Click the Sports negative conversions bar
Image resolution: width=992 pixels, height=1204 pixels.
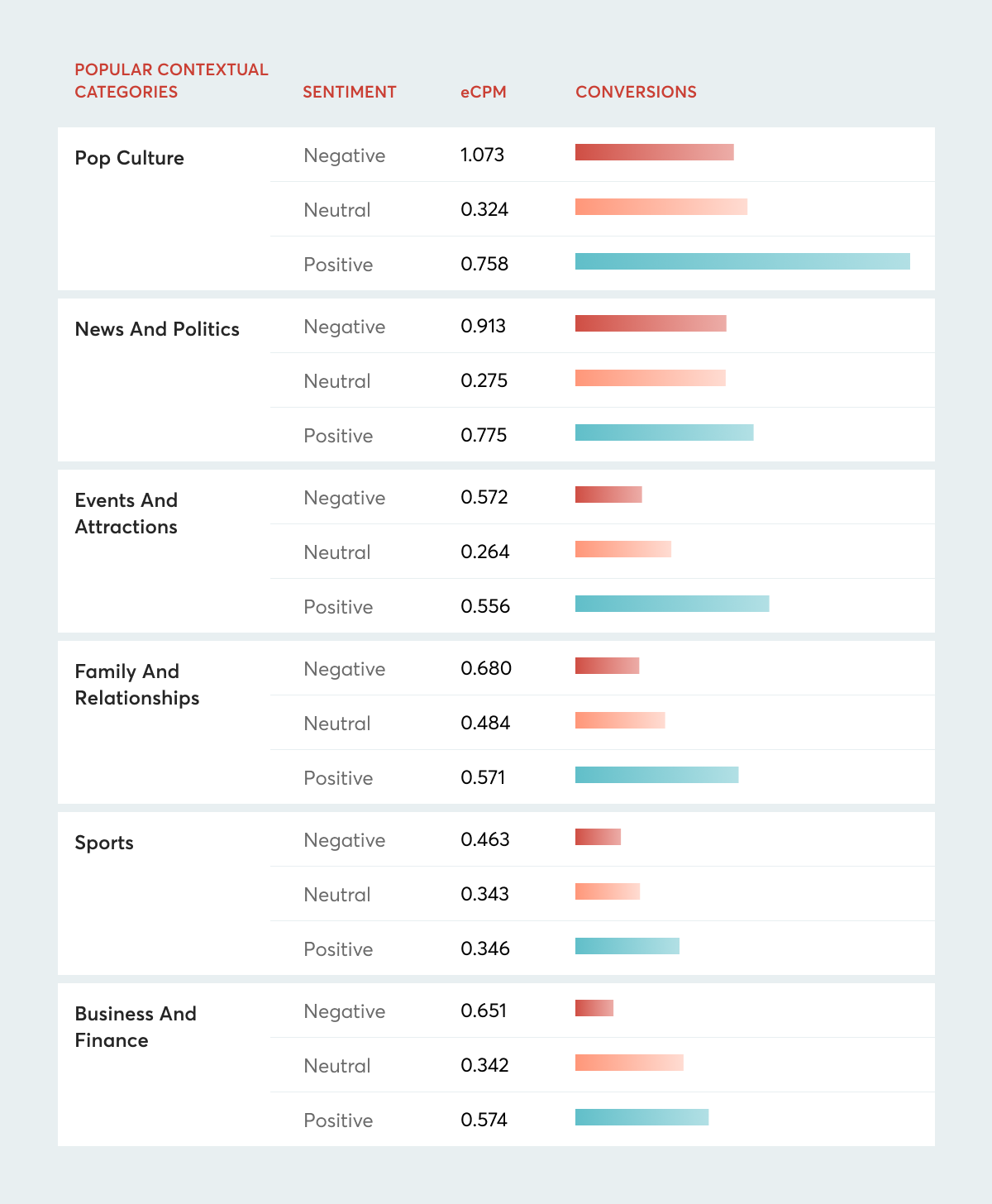599,837
